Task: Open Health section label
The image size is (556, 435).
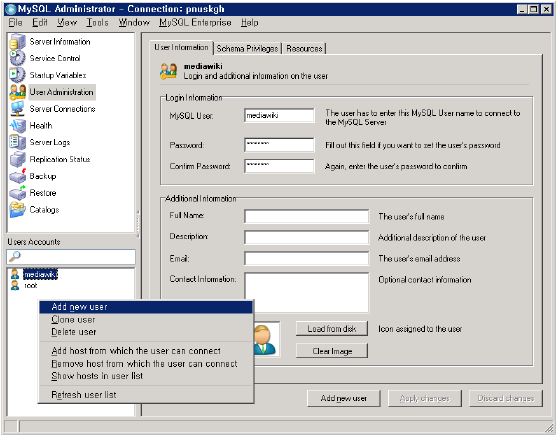Action: tap(41, 126)
